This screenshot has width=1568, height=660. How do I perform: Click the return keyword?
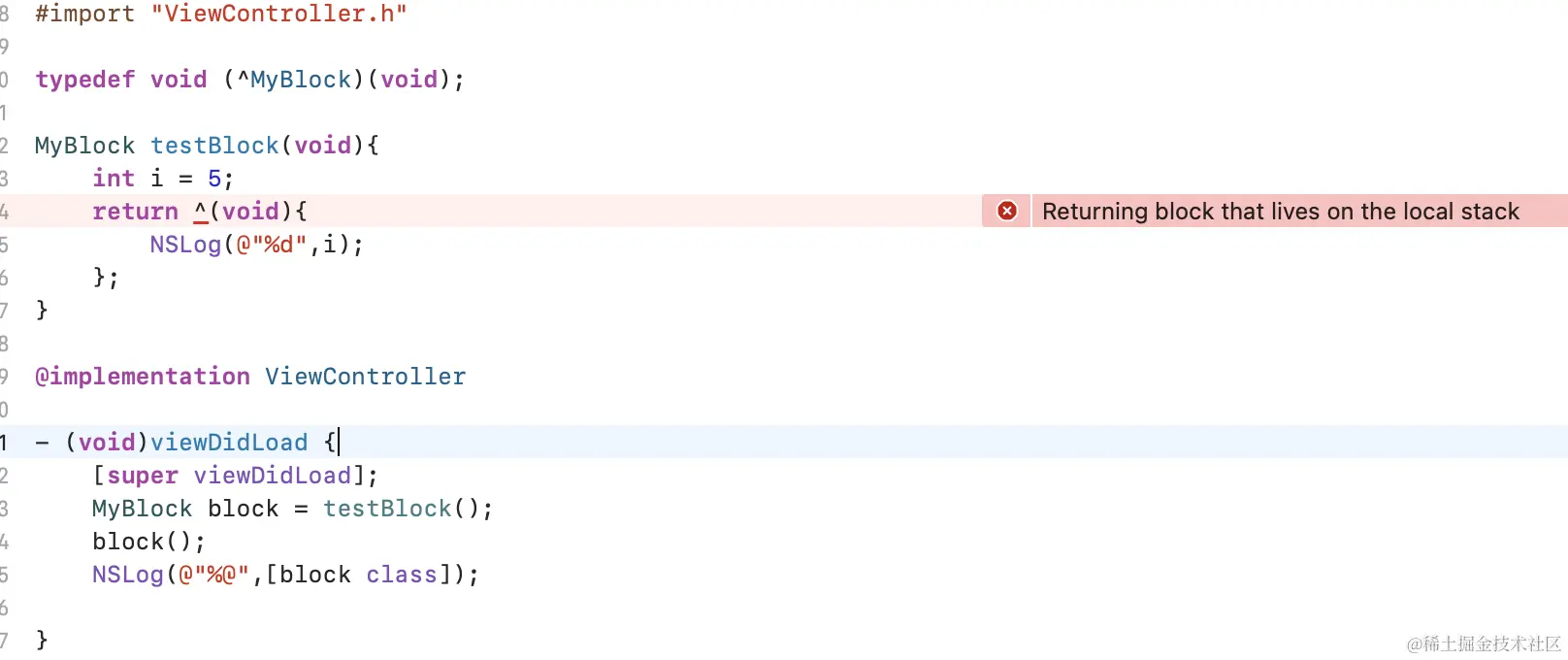point(135,212)
